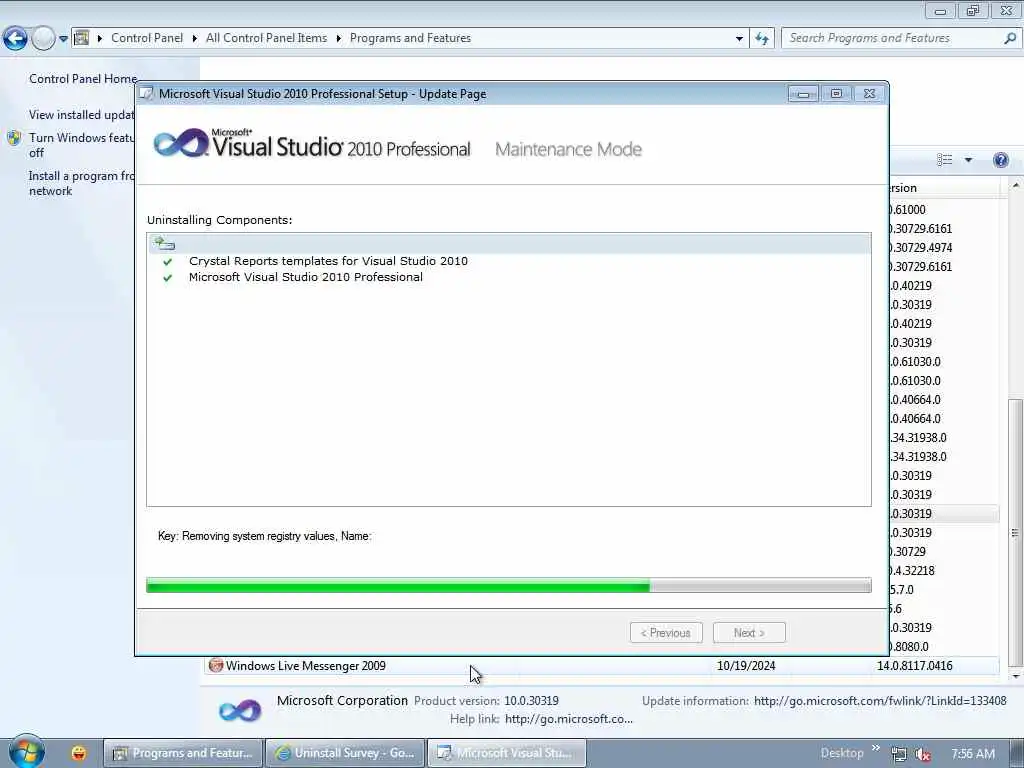Click version .4.32218 in list

(x=912, y=571)
